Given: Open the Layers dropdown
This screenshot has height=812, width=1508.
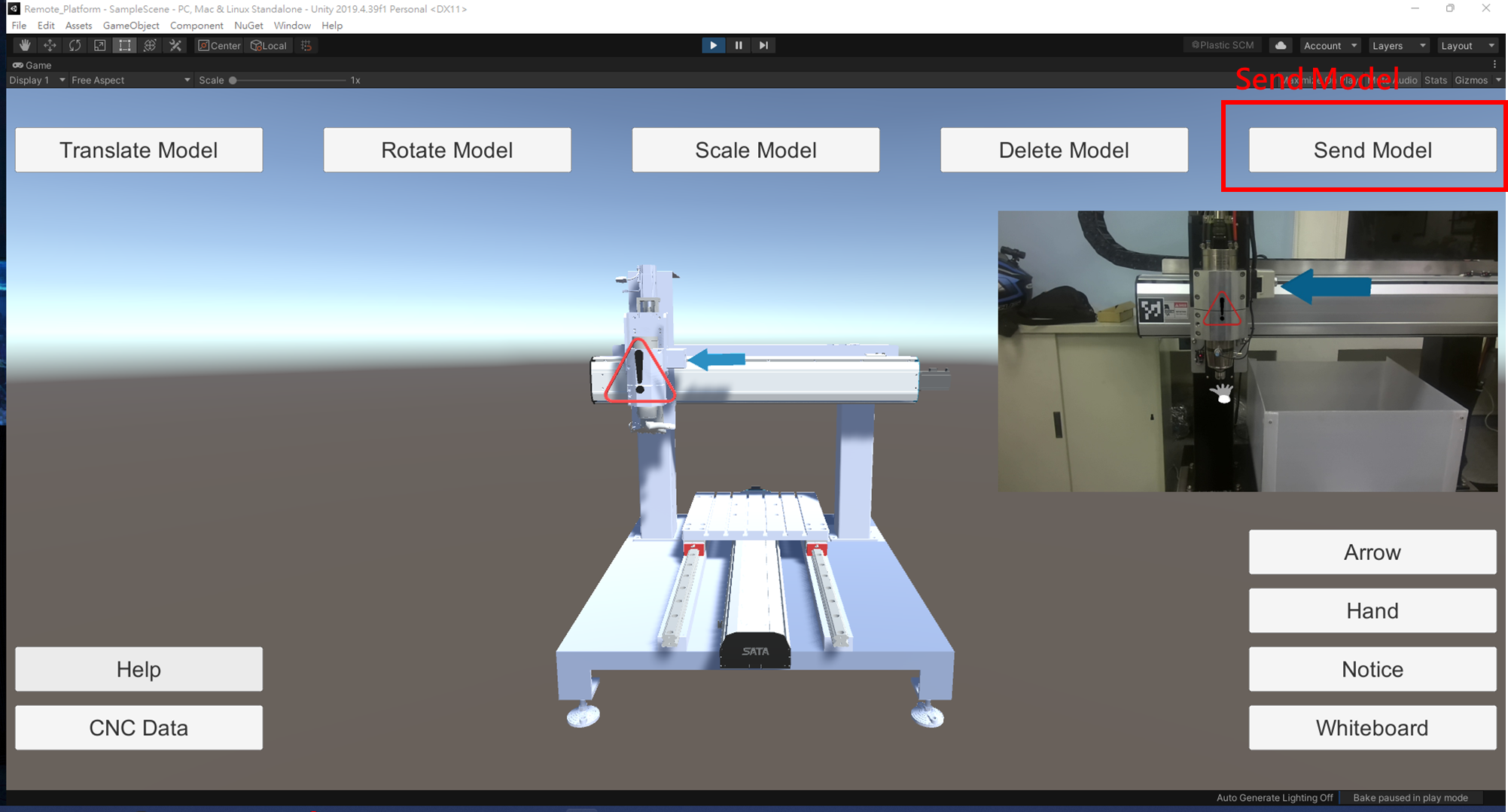Looking at the screenshot, I should (1397, 45).
